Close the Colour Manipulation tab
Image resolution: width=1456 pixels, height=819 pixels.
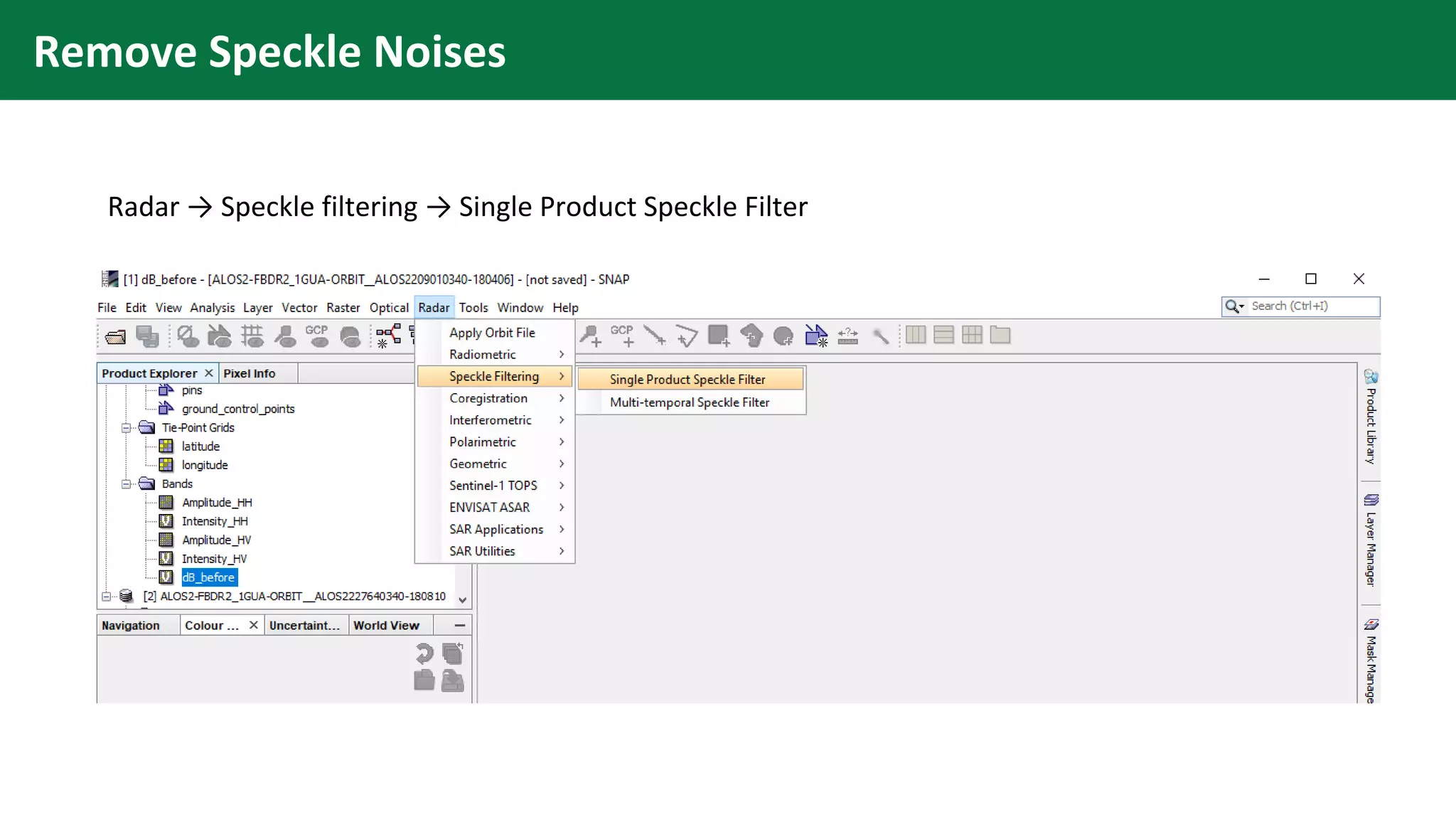point(253,625)
